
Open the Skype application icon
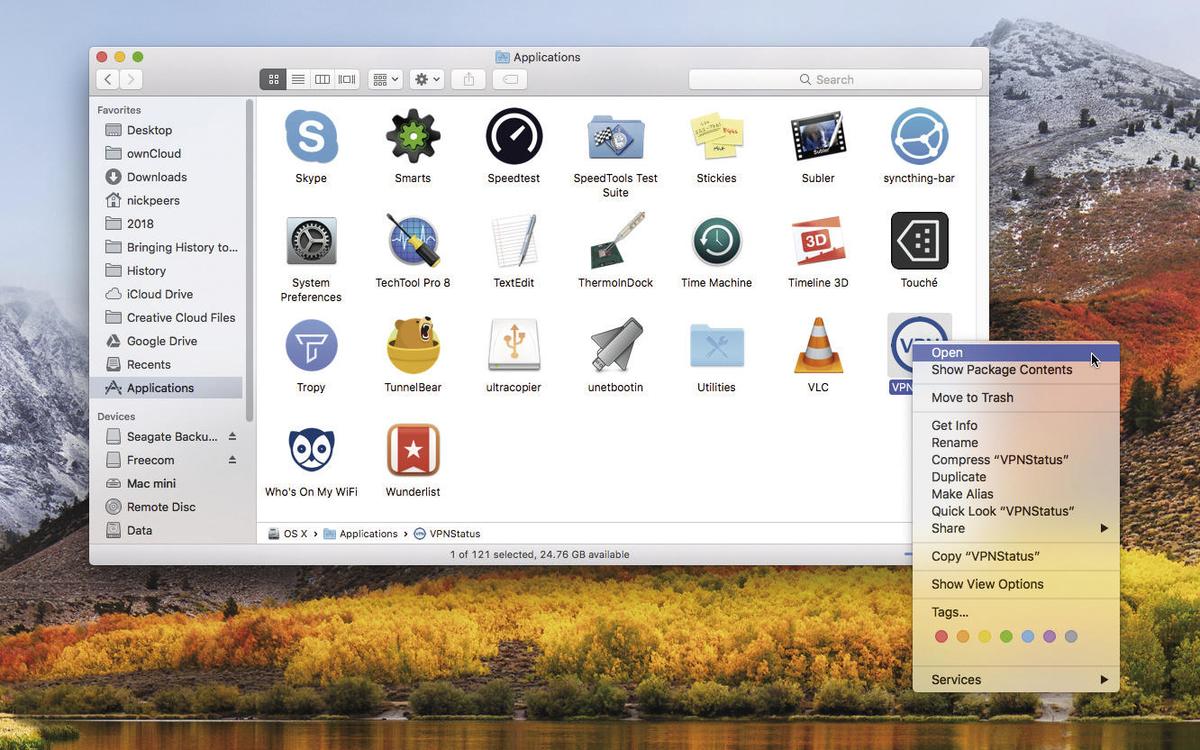point(311,136)
